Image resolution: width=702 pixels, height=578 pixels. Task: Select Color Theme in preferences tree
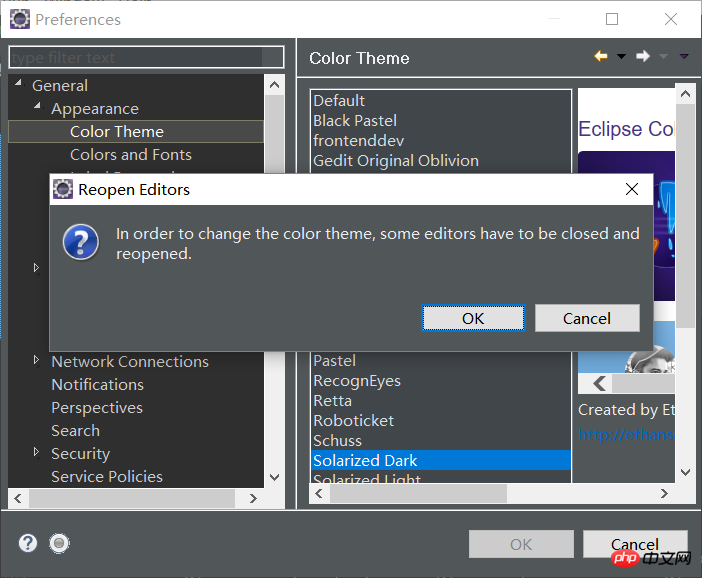click(117, 132)
